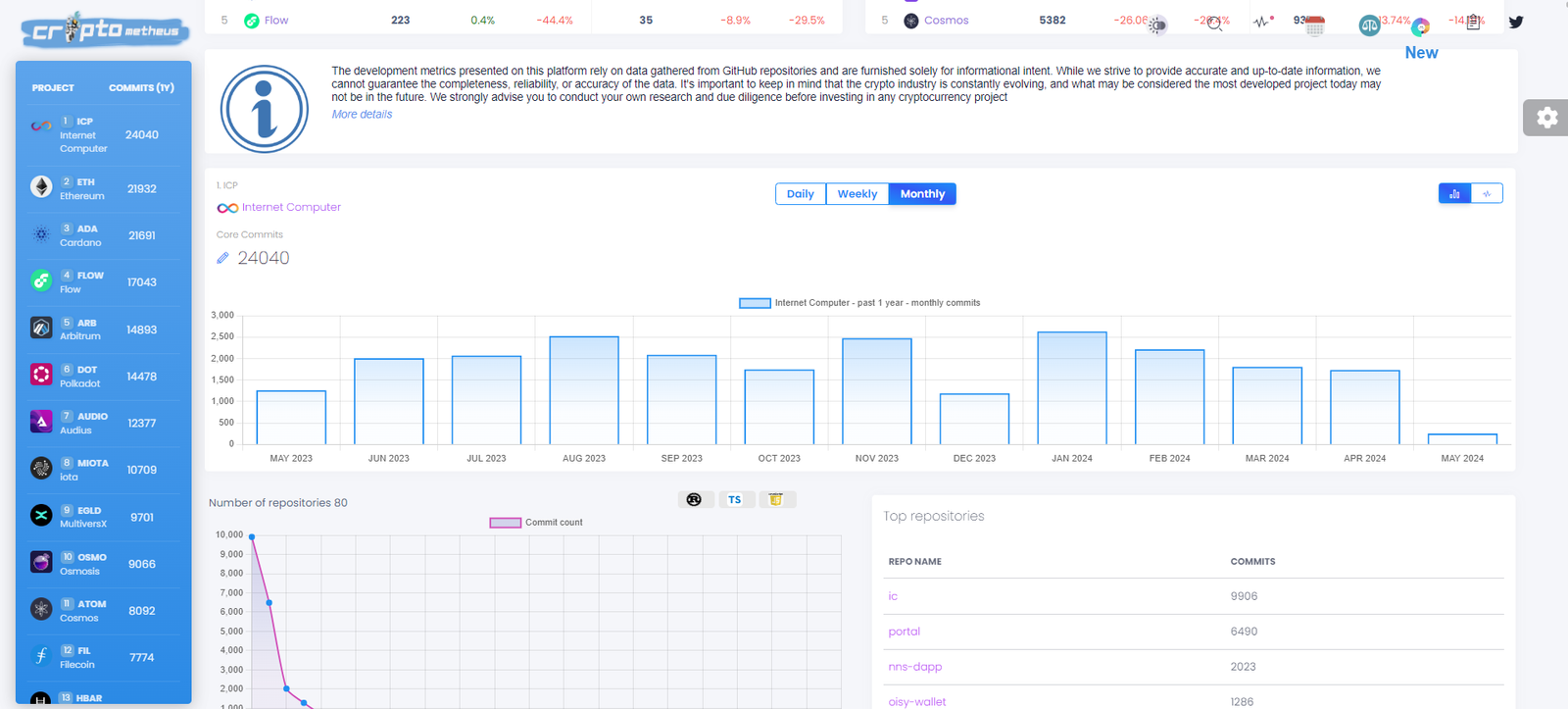Click the Flow link in top ticker
The height and width of the screenshot is (709, 1568).
point(276,21)
